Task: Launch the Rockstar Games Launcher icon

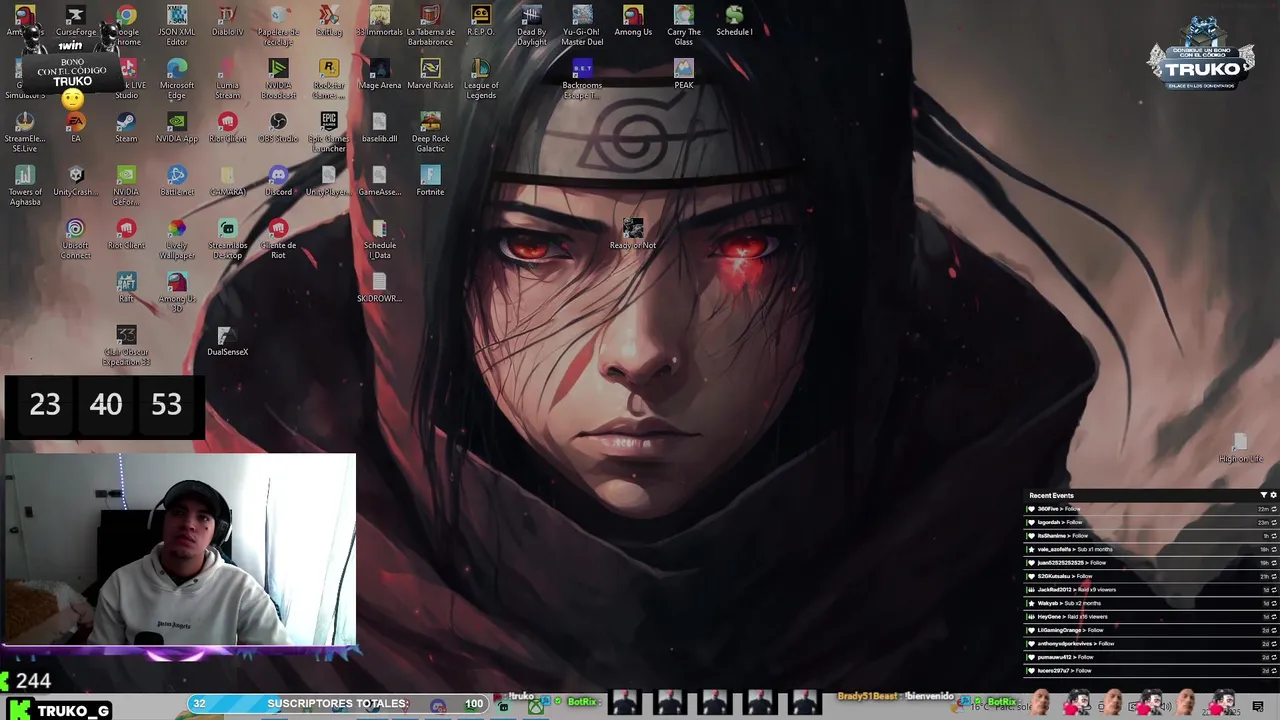Action: tap(329, 78)
